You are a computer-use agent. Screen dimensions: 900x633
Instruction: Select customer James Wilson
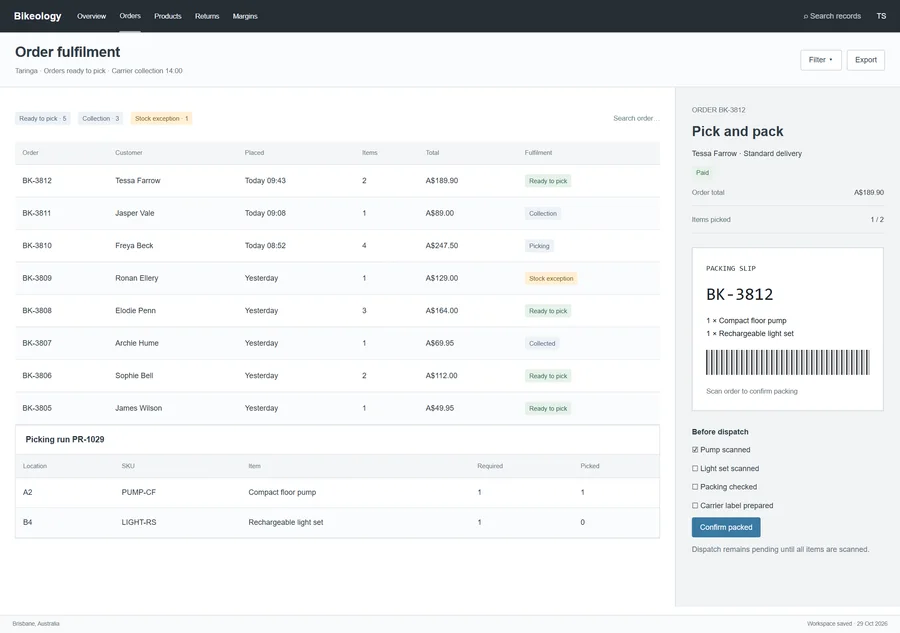(x=138, y=408)
